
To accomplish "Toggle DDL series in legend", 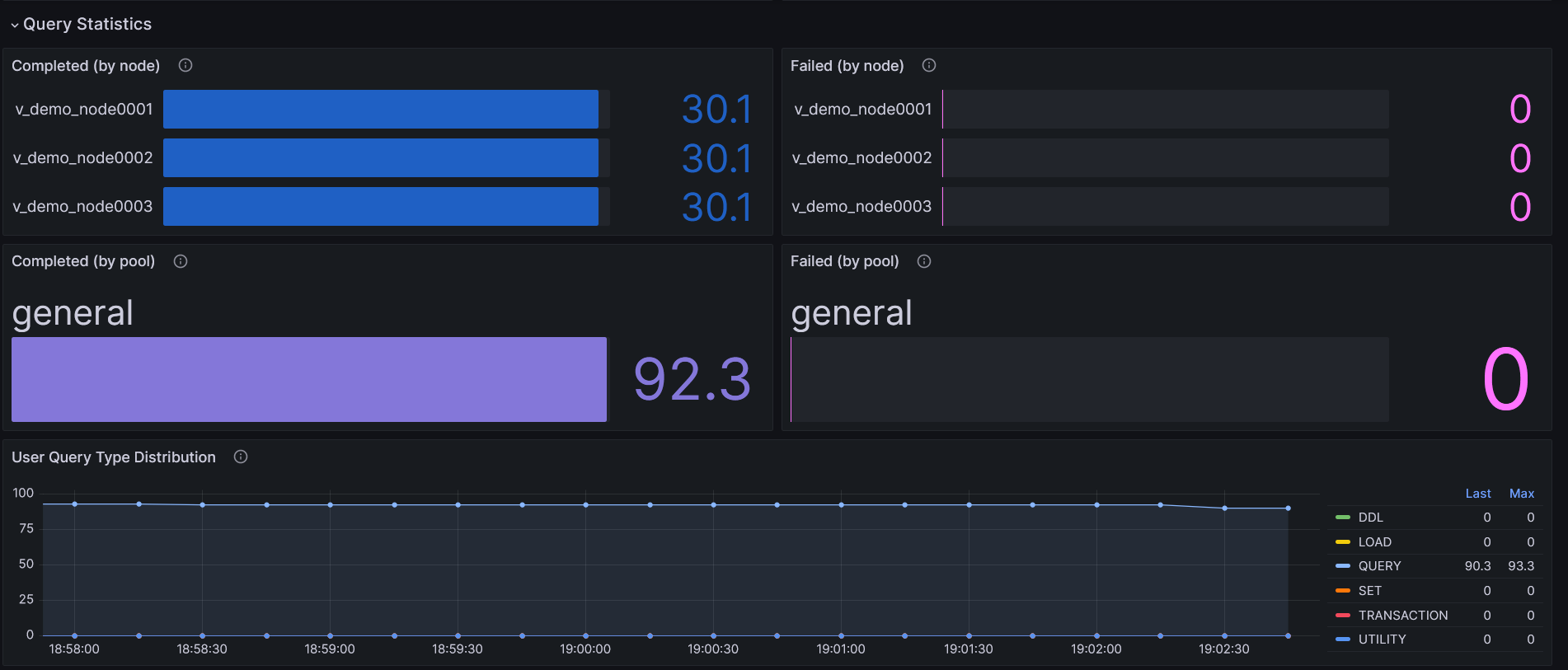I will click(1370, 518).
